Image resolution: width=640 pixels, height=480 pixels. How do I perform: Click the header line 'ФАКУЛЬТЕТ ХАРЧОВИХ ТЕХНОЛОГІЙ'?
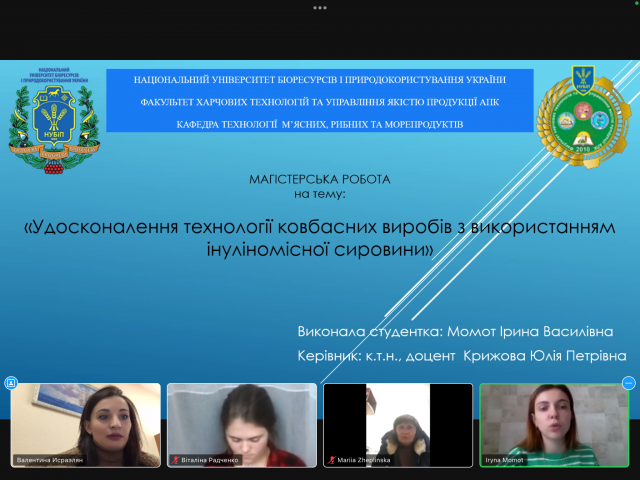coord(320,102)
